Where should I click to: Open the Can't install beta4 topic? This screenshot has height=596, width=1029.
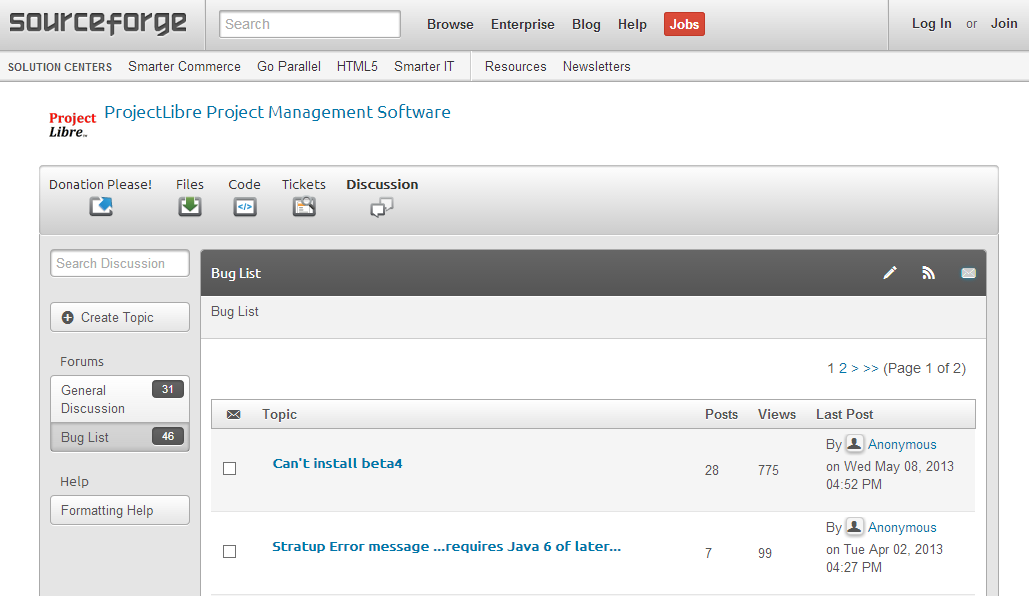click(x=337, y=463)
